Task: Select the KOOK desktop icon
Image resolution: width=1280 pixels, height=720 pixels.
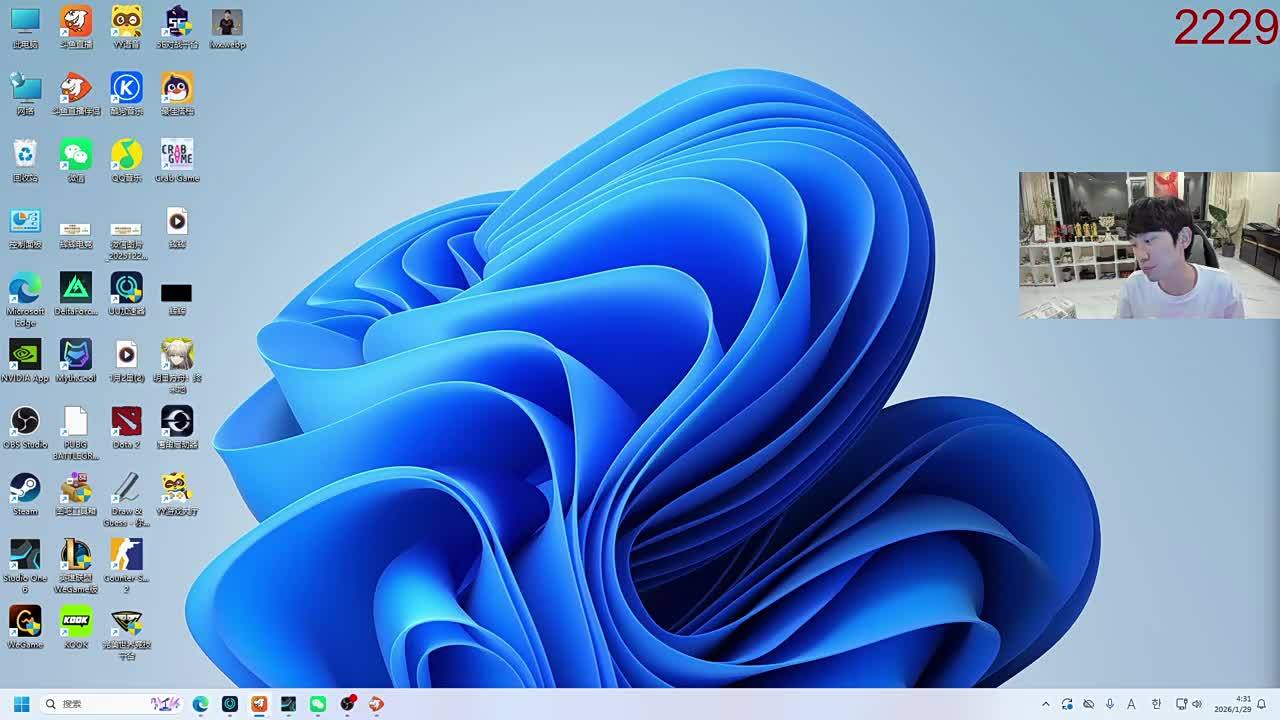Action: (x=76, y=622)
